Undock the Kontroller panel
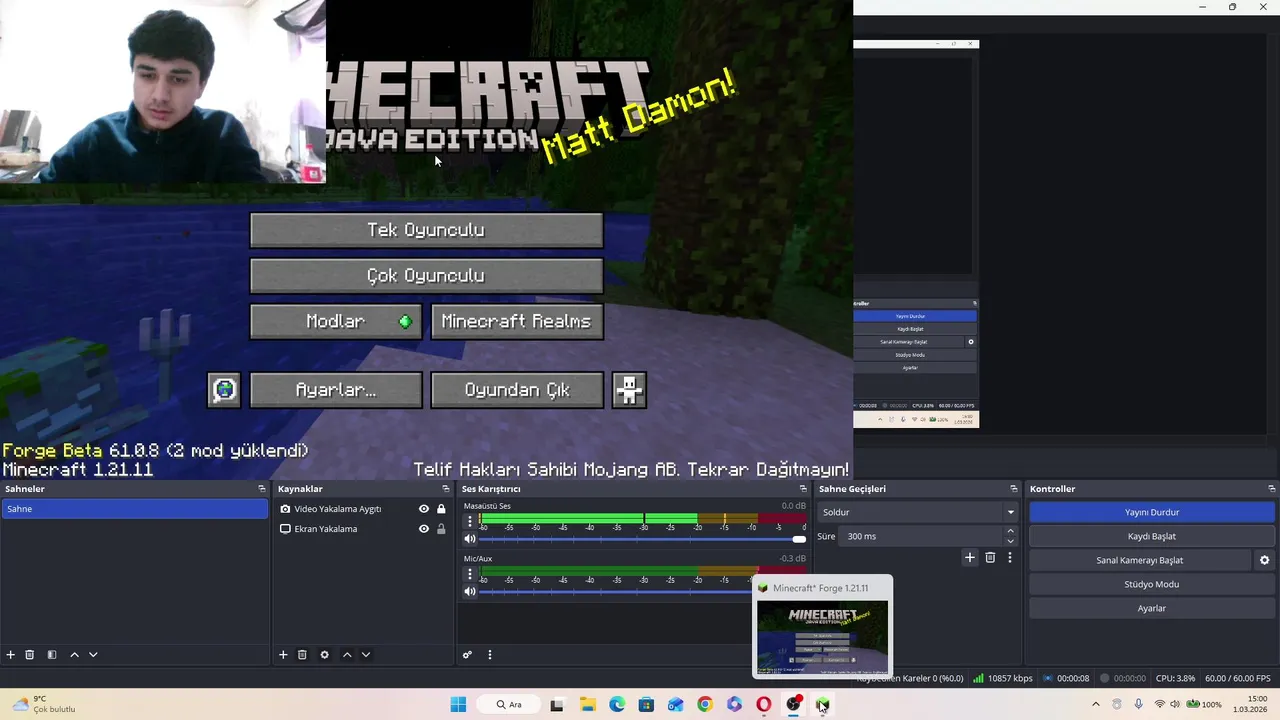This screenshot has width=1280, height=720. pyautogui.click(x=1272, y=489)
